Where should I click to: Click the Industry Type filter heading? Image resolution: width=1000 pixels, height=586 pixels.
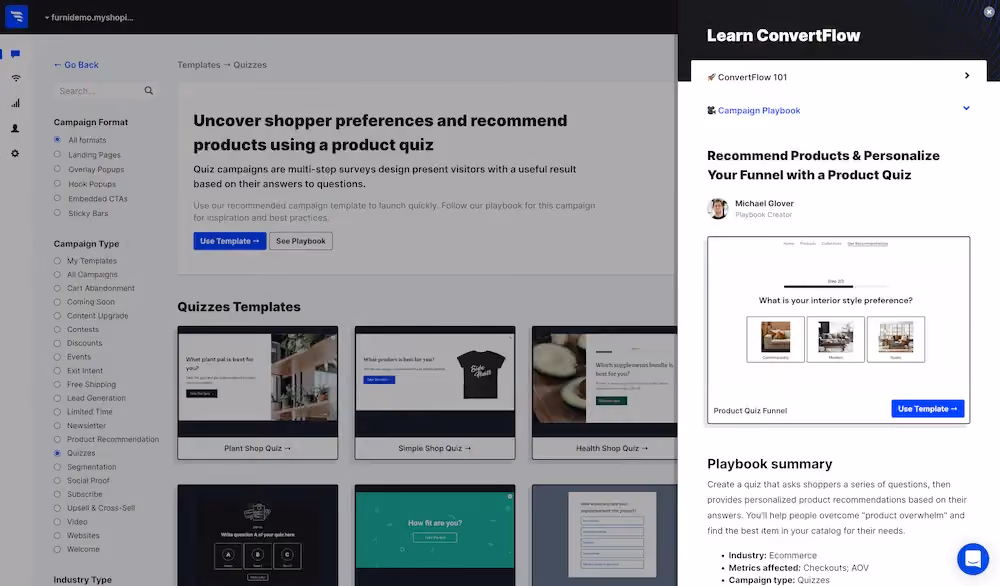tap(83, 580)
